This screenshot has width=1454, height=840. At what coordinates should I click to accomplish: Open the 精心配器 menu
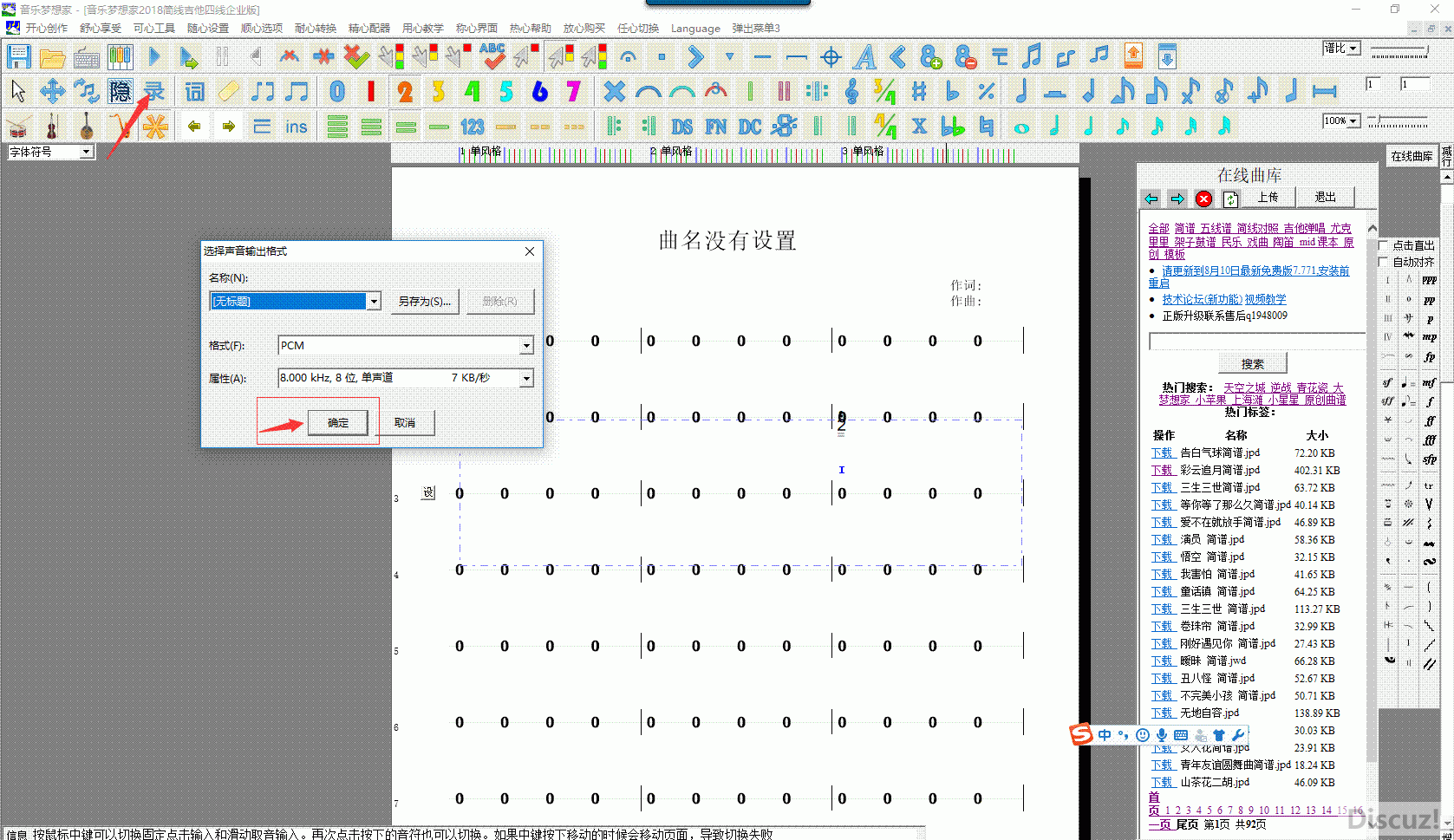click(369, 28)
